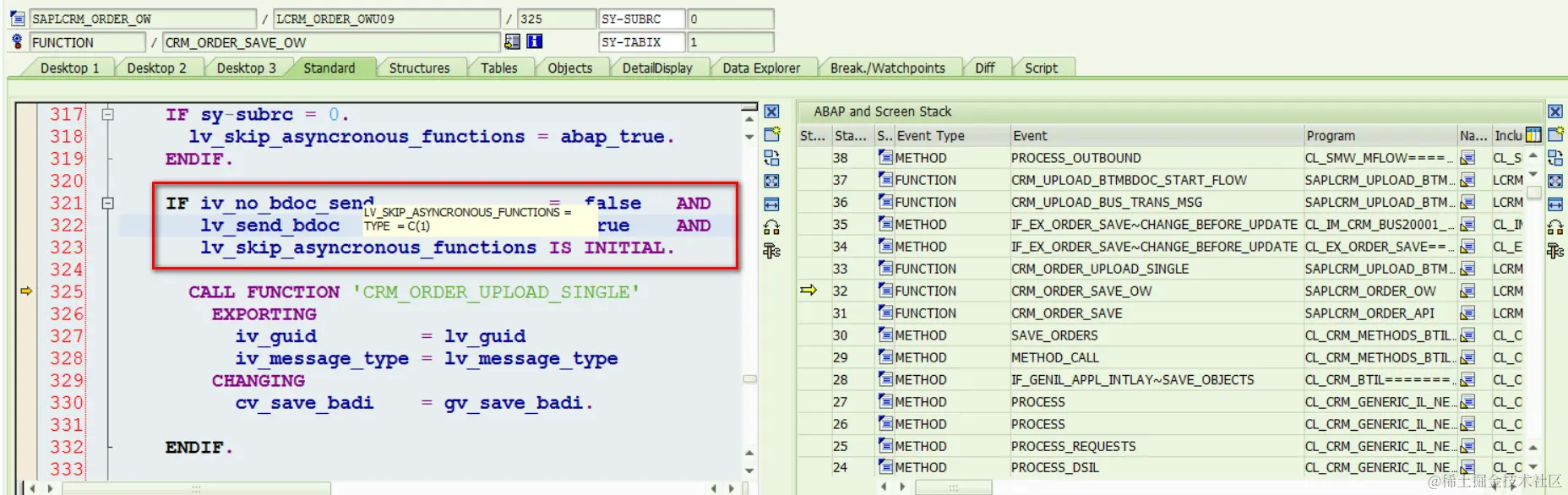Click program icon next to SAPLCRM_ORDER_OW field
This screenshot has width=1568, height=495.
pyautogui.click(x=17, y=19)
